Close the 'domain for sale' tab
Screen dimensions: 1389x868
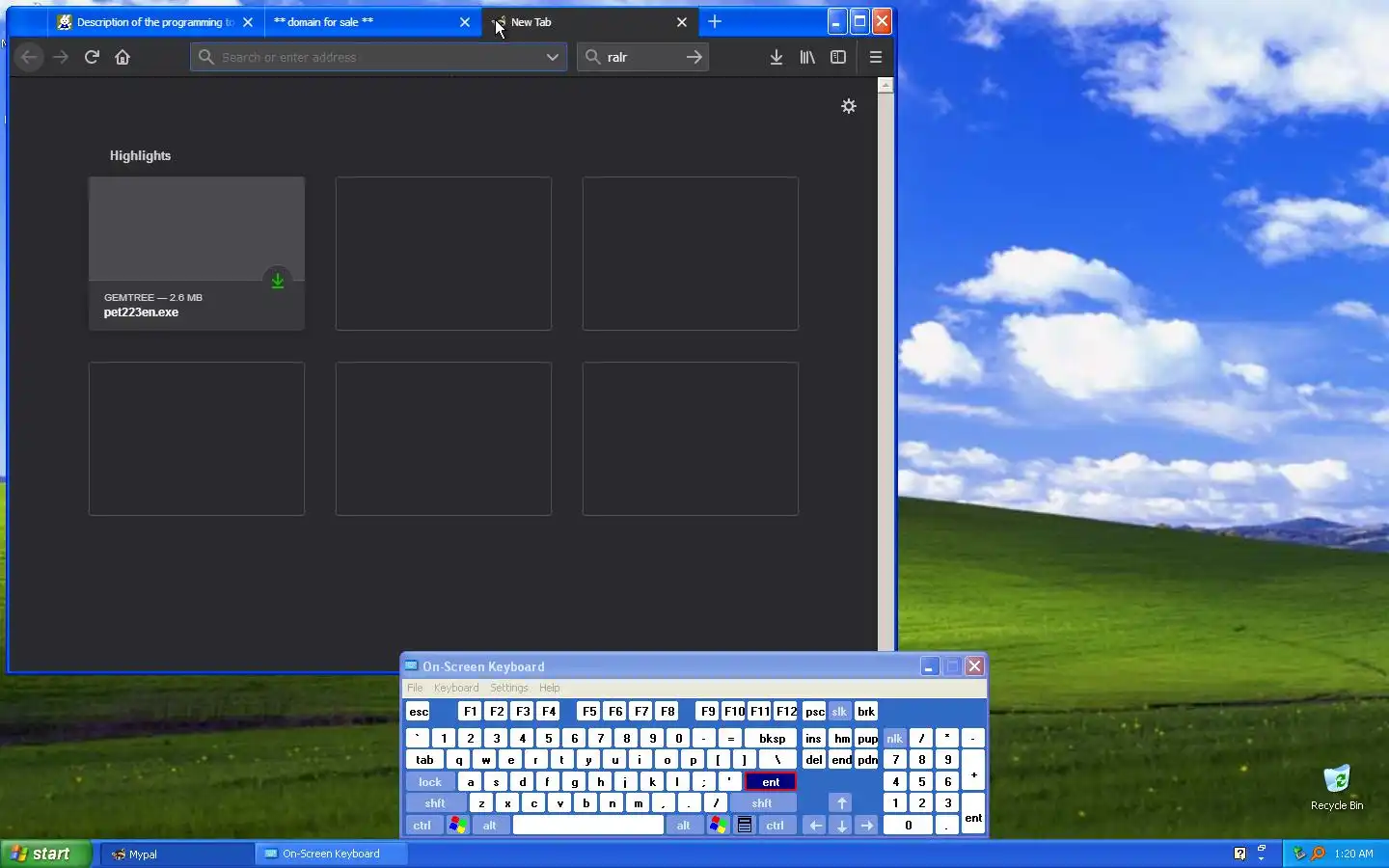pyautogui.click(x=465, y=22)
